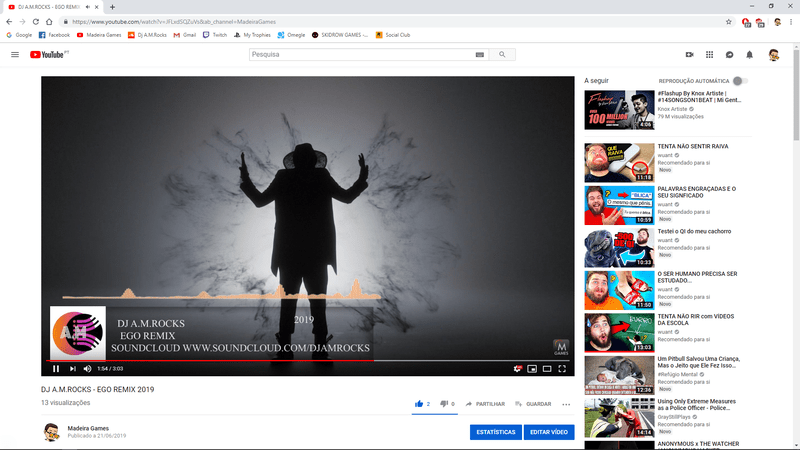The height and width of the screenshot is (450, 800).
Task: Toggle the Reprodução Automática autoplay switch
Action: point(739,80)
